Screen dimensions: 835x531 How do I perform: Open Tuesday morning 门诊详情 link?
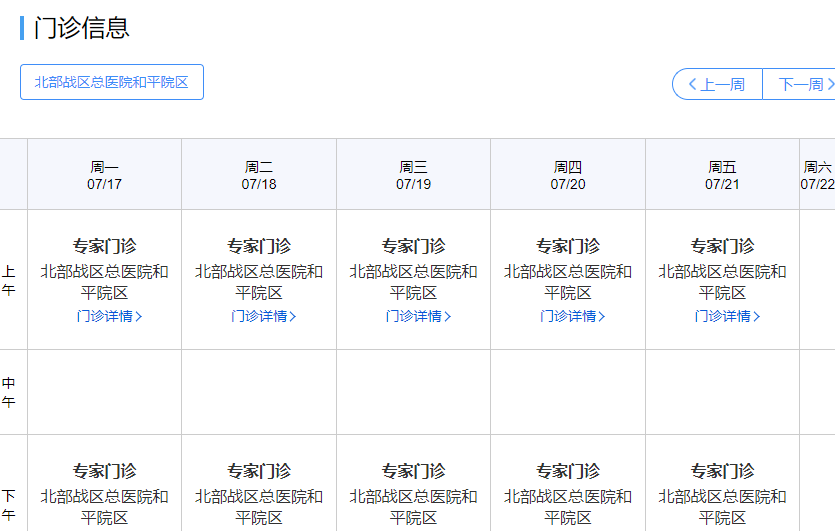point(264,316)
